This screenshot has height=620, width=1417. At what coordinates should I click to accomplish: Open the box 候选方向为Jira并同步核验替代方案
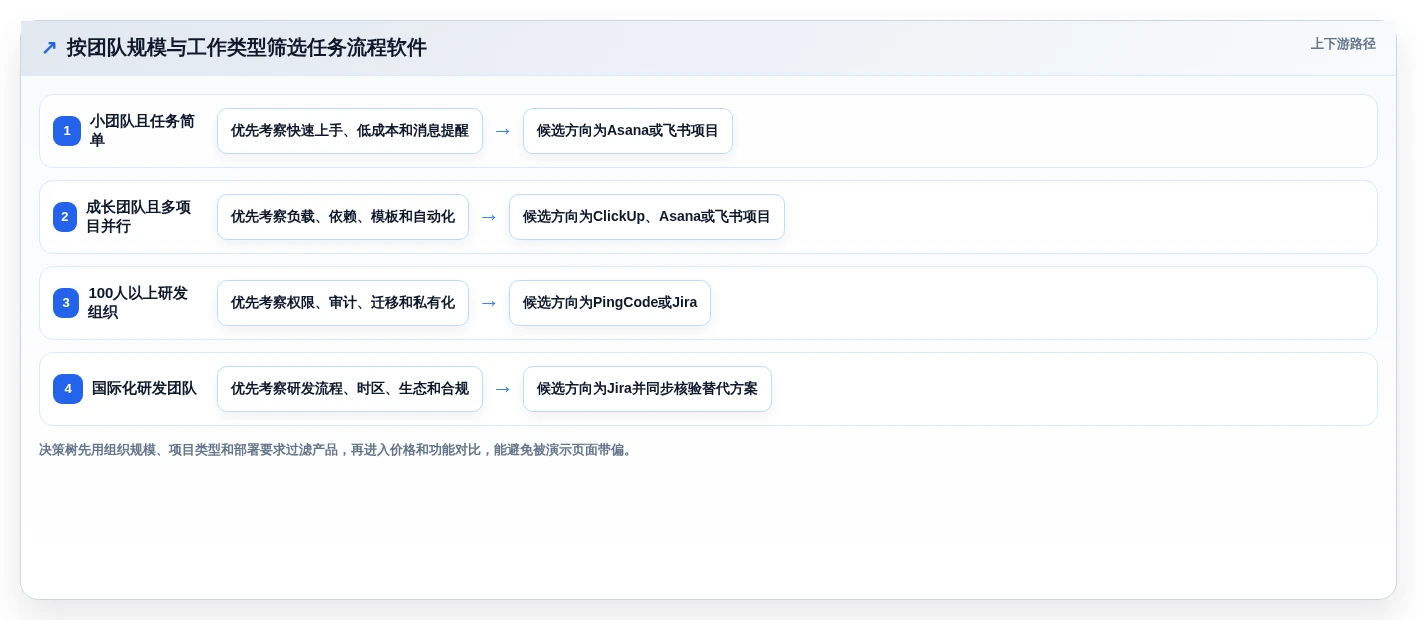[647, 389]
